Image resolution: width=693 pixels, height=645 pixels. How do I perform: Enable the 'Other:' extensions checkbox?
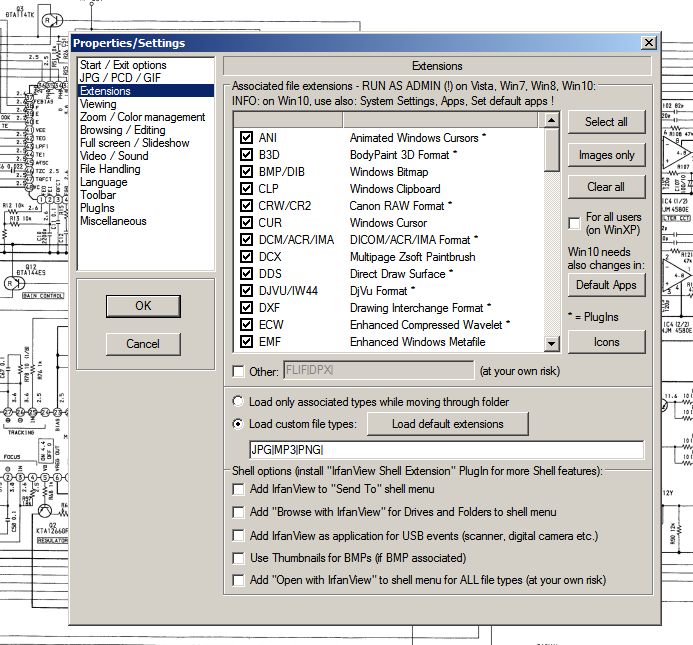point(238,371)
